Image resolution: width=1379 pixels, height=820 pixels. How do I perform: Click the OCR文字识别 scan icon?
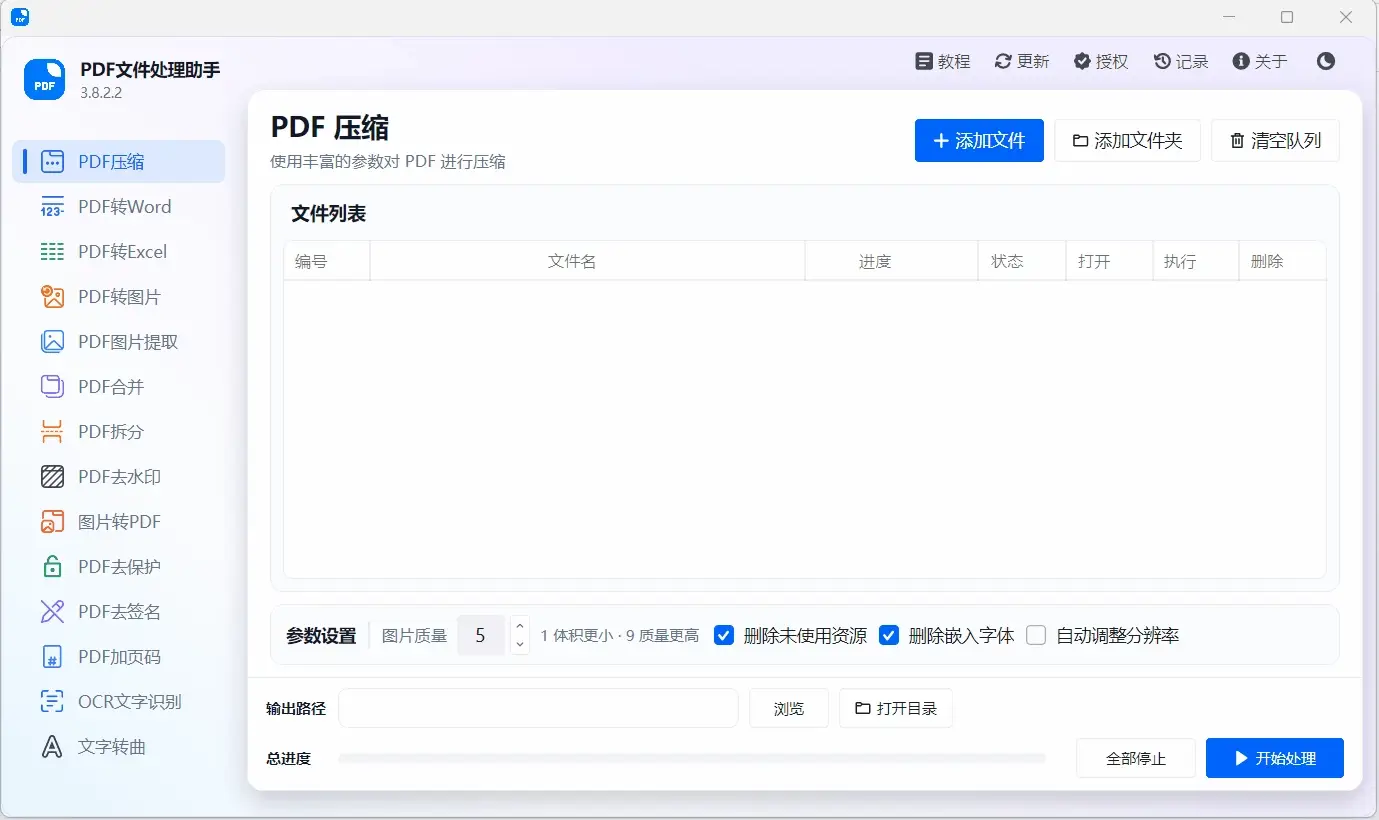[x=52, y=702]
